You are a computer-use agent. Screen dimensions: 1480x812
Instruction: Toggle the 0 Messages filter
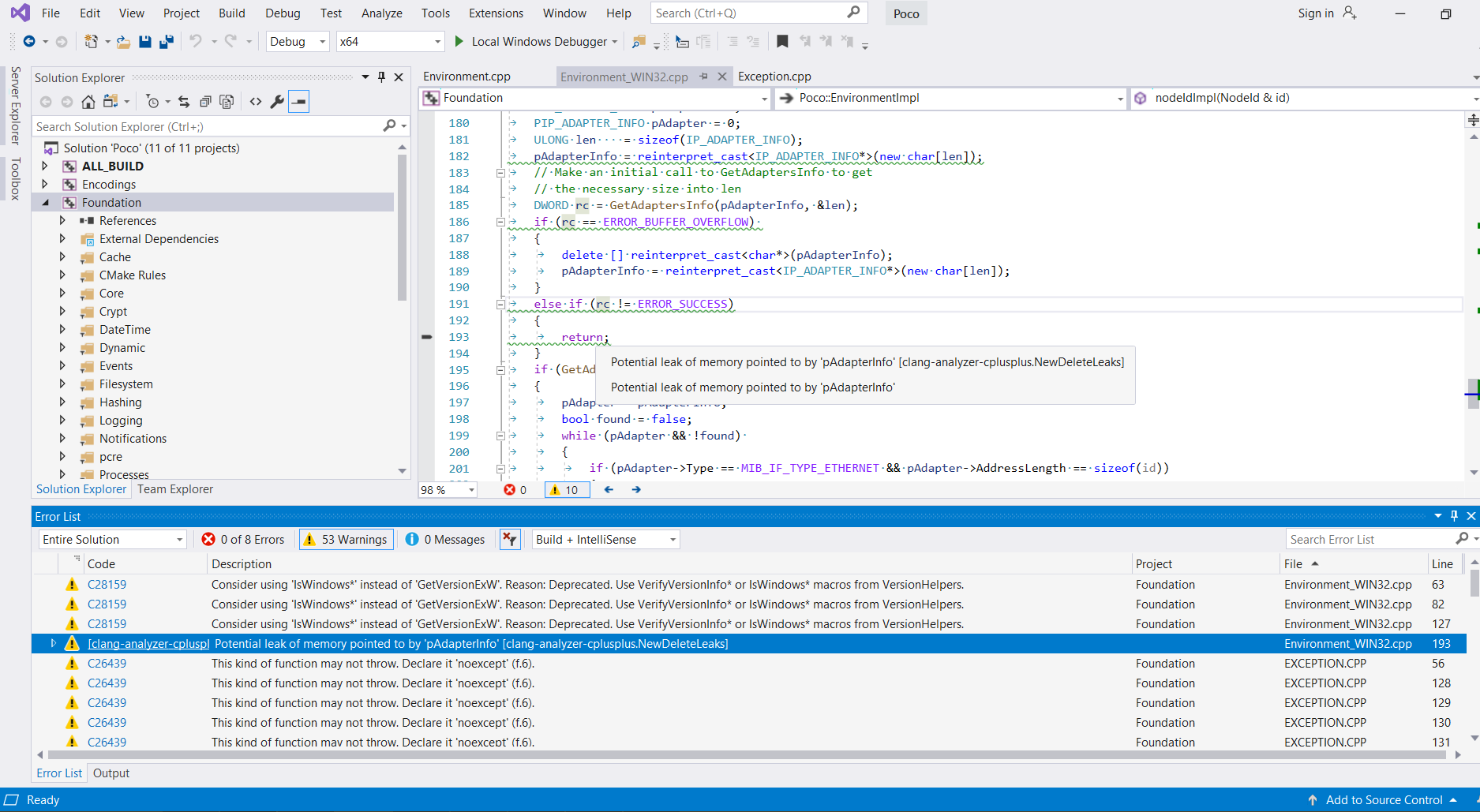pos(445,539)
